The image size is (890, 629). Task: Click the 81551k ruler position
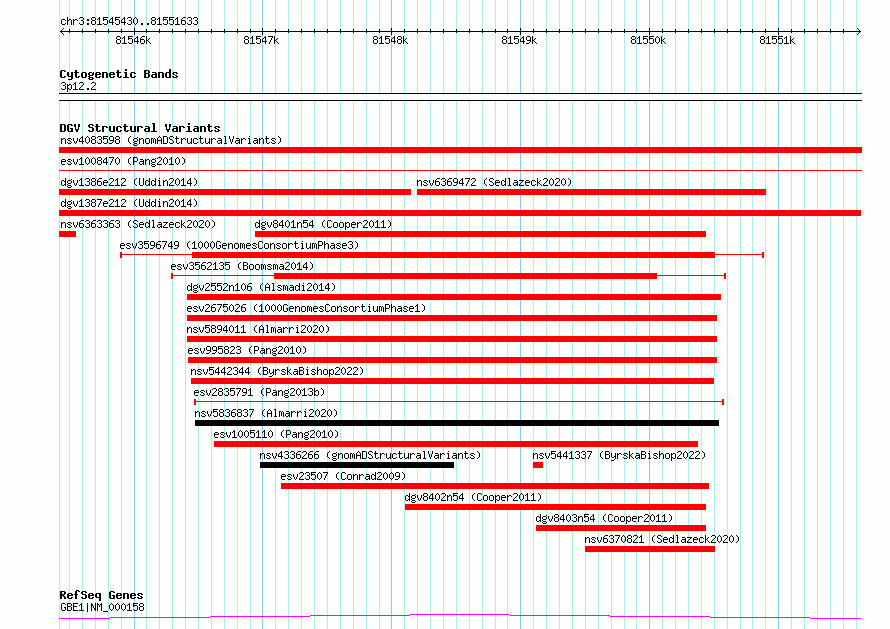pyautogui.click(x=777, y=40)
